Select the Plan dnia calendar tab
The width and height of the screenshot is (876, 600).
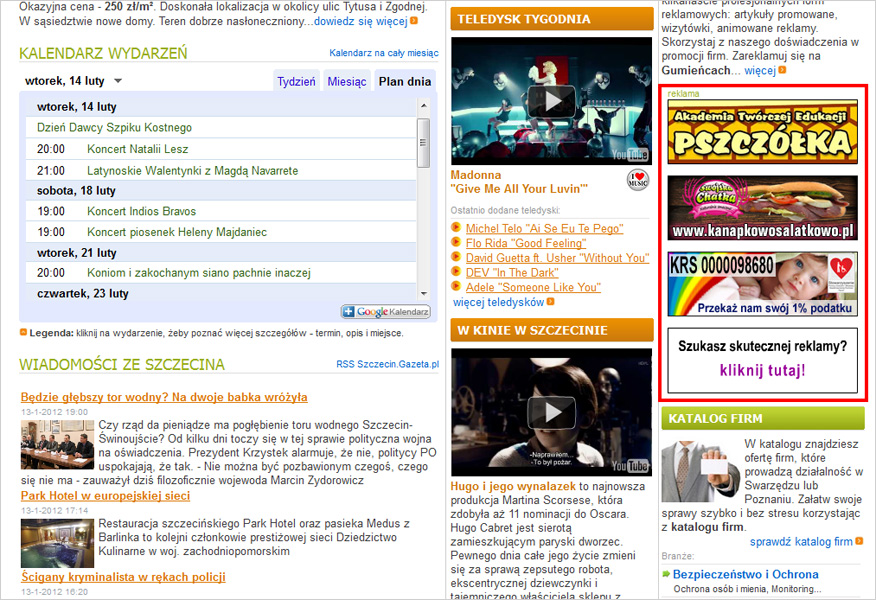(x=404, y=82)
